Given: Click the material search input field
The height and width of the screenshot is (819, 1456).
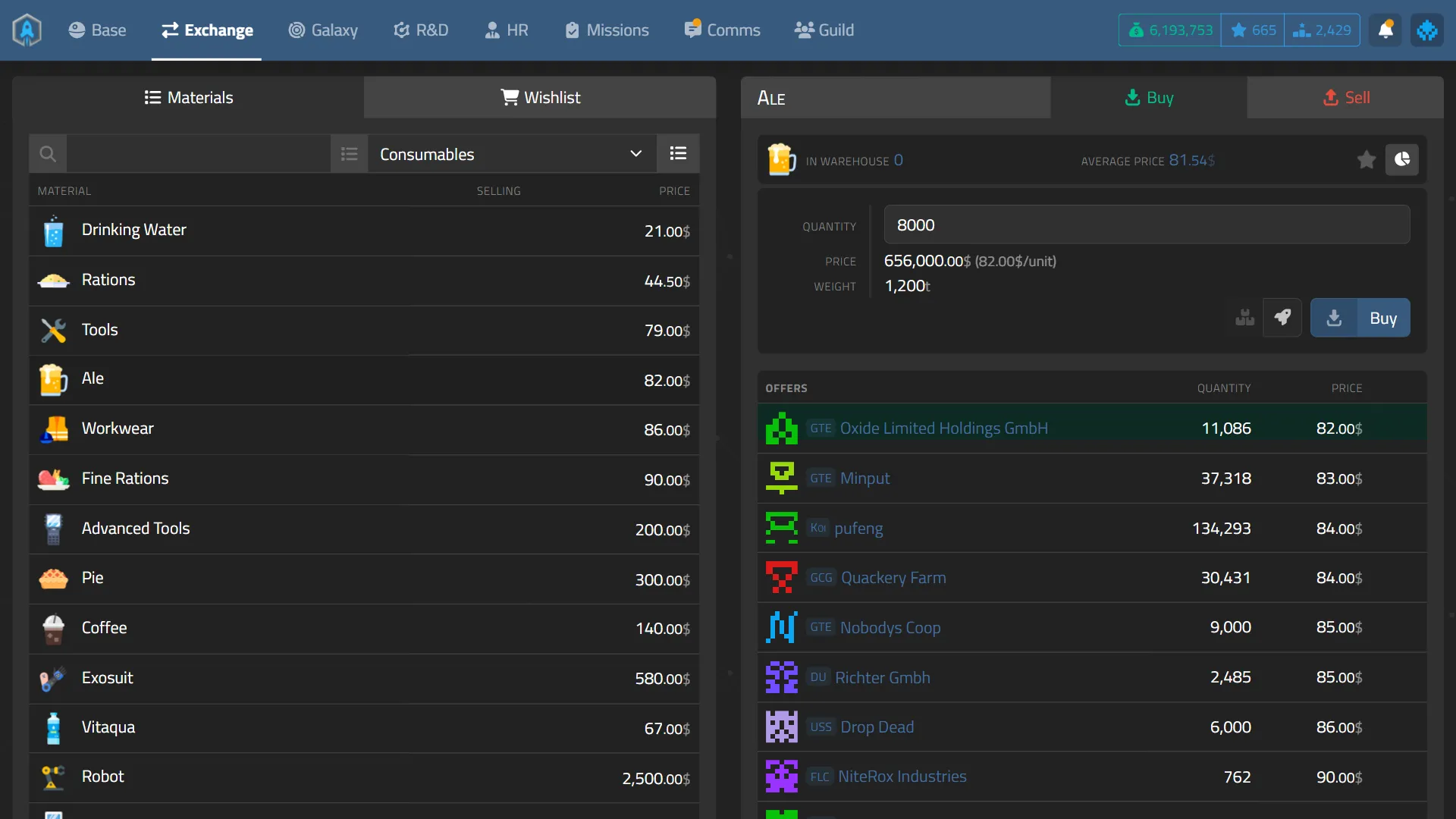Looking at the screenshot, I should [199, 154].
